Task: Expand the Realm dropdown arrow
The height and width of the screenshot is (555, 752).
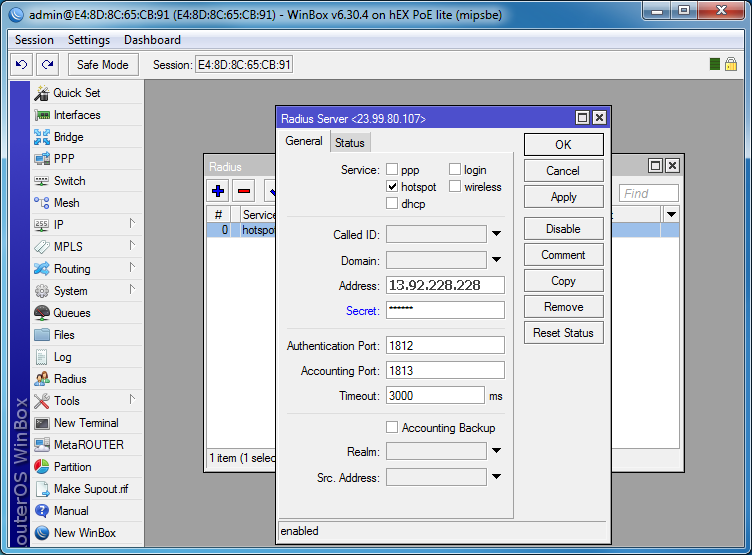Action: click(x=496, y=451)
